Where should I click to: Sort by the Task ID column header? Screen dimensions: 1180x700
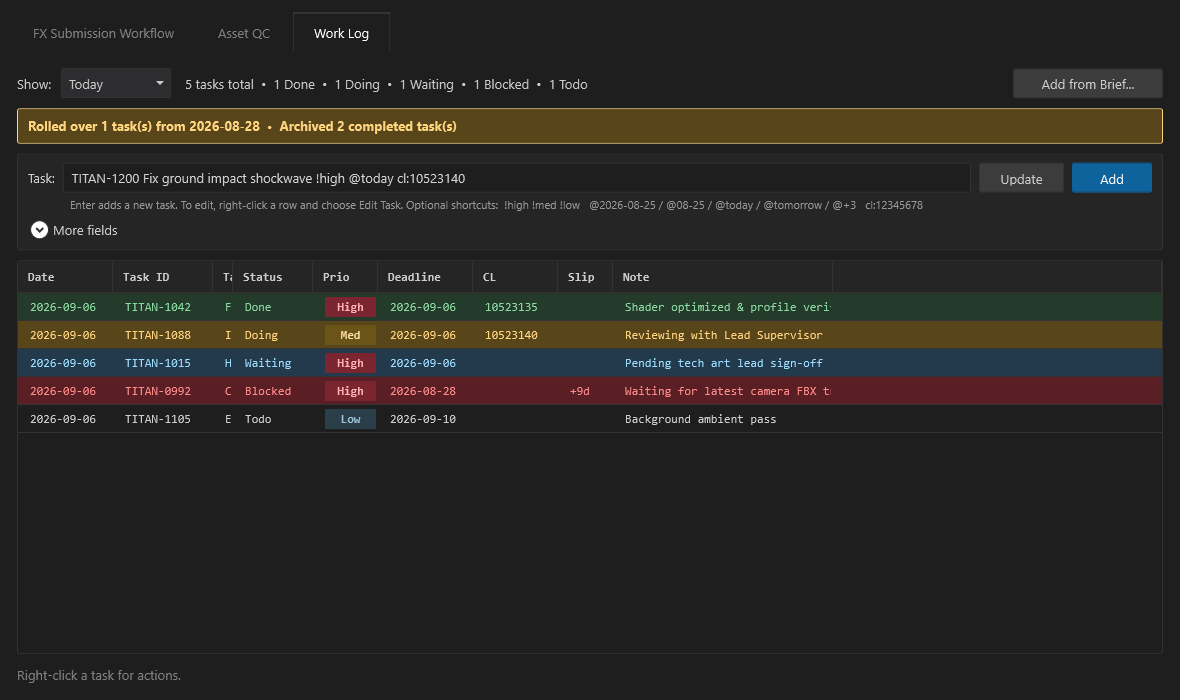tap(163, 277)
